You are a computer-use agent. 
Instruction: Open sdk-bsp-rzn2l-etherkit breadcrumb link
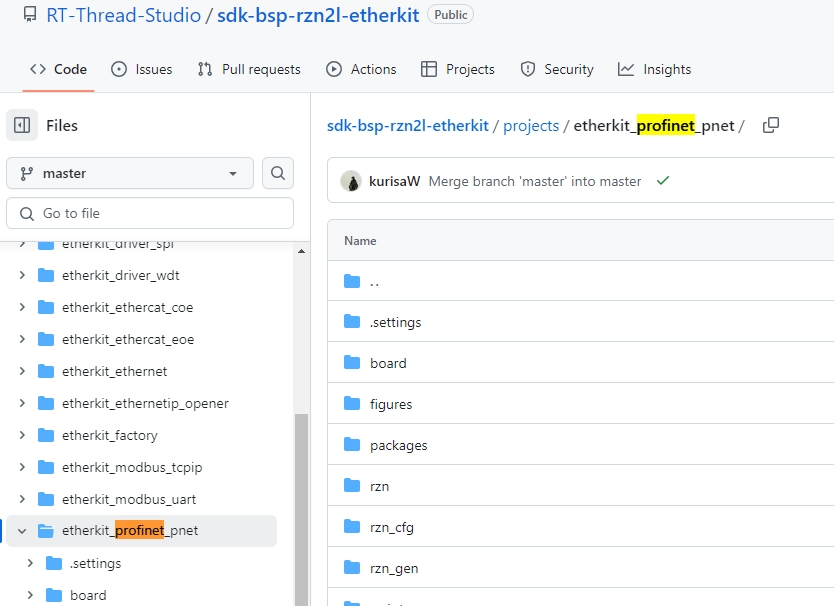tap(407, 126)
